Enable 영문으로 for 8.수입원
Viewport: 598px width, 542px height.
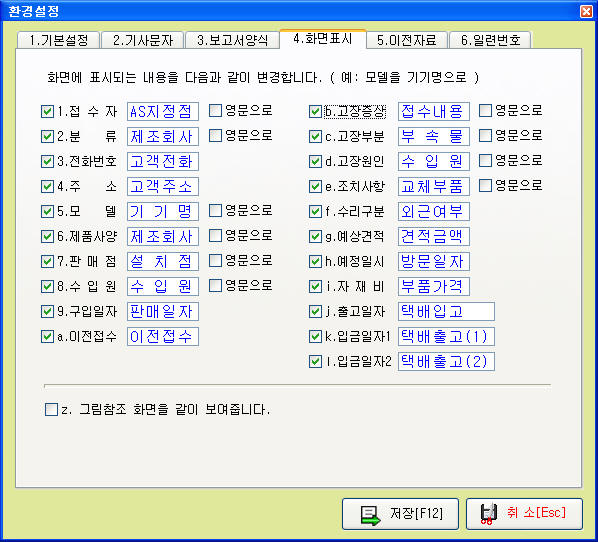[x=215, y=286]
